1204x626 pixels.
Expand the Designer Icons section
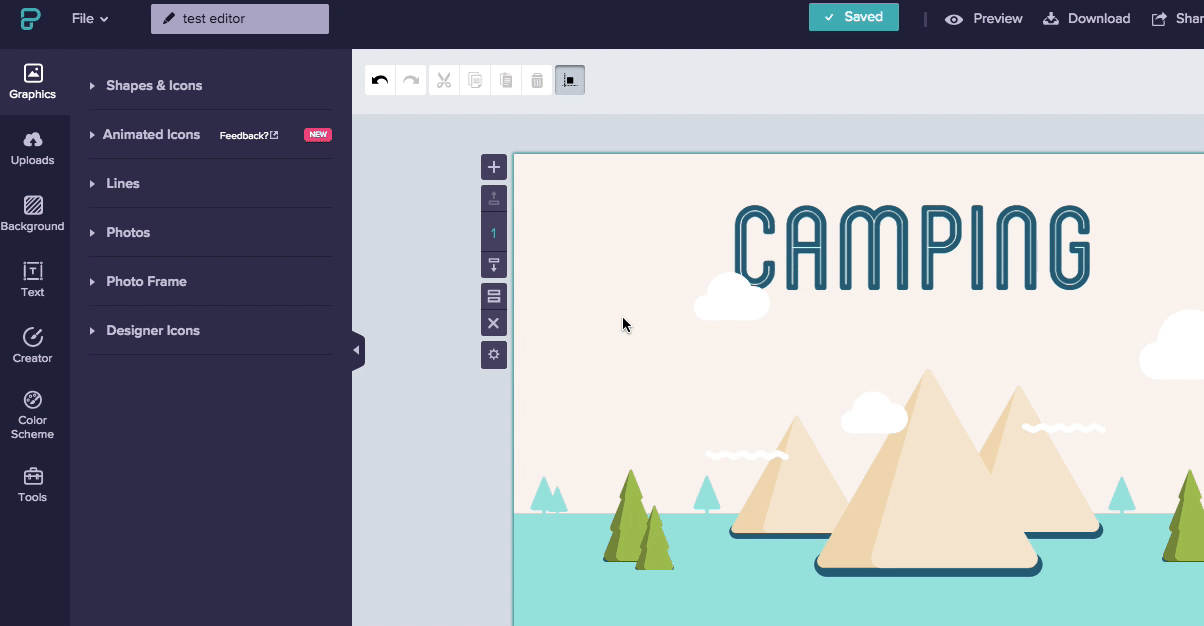(210, 330)
